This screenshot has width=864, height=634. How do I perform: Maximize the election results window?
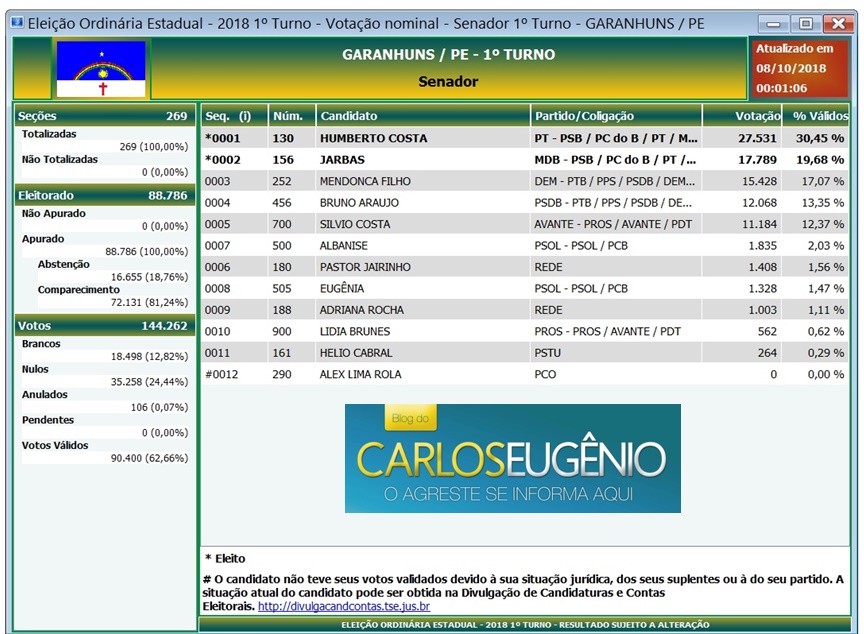(805, 24)
